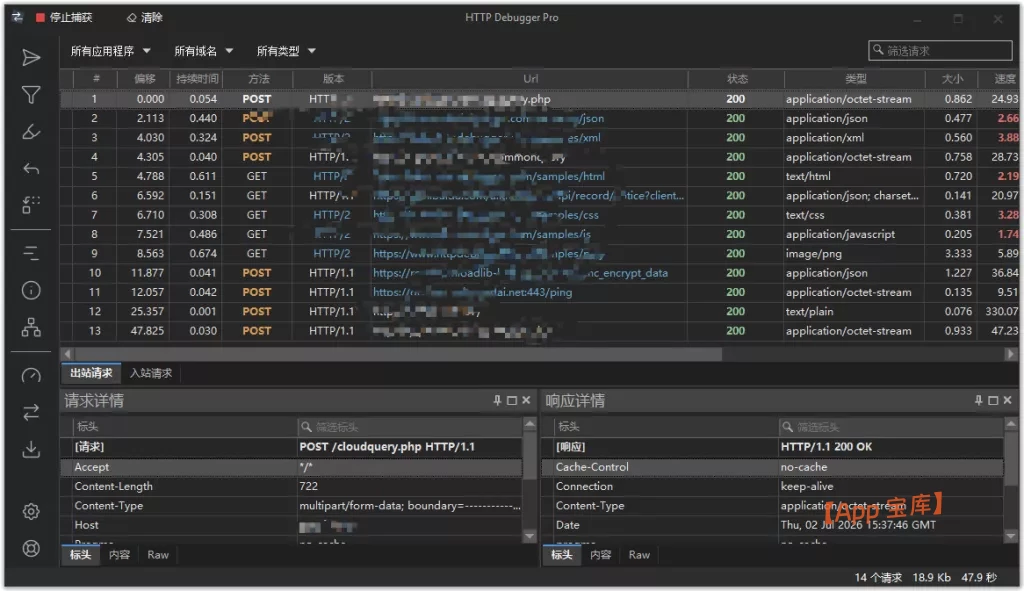Sort by the 持续时间 column header
The image size is (1024, 591).
197,79
